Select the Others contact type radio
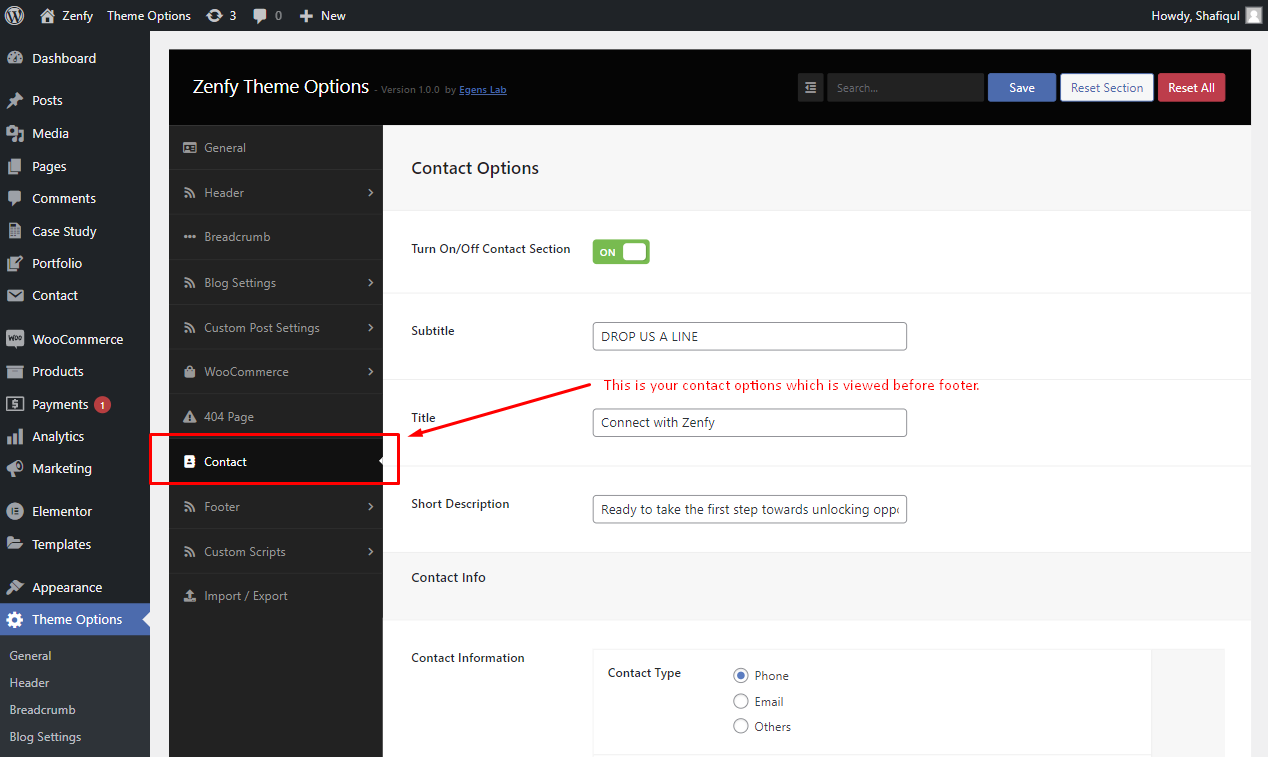Image resolution: width=1268 pixels, height=757 pixels. [741, 726]
